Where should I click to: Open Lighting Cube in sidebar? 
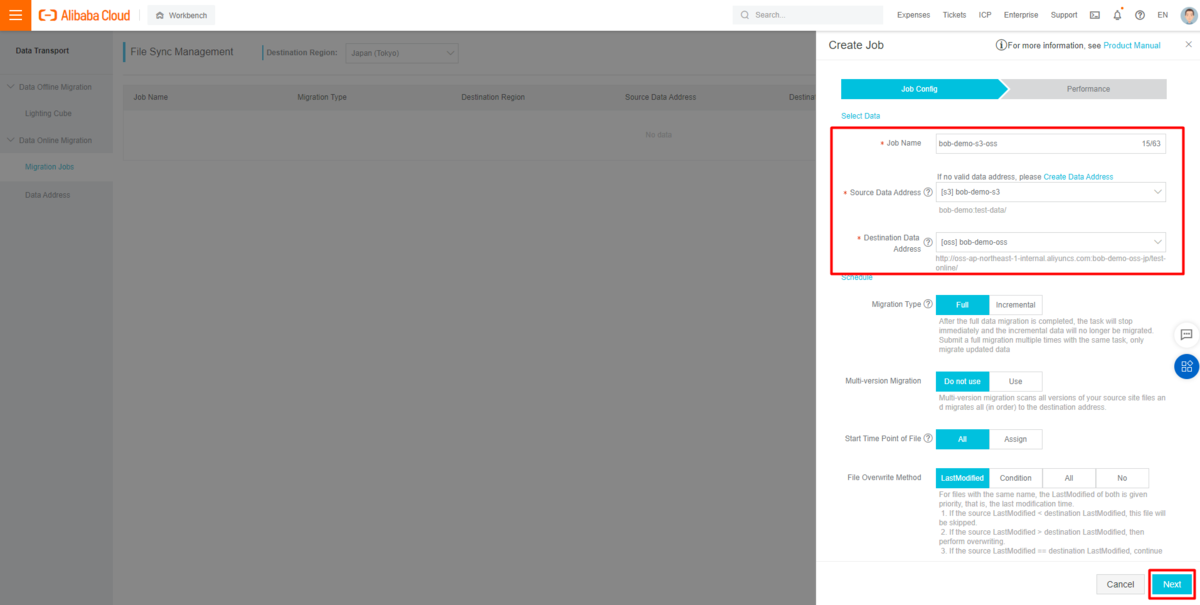[48, 114]
